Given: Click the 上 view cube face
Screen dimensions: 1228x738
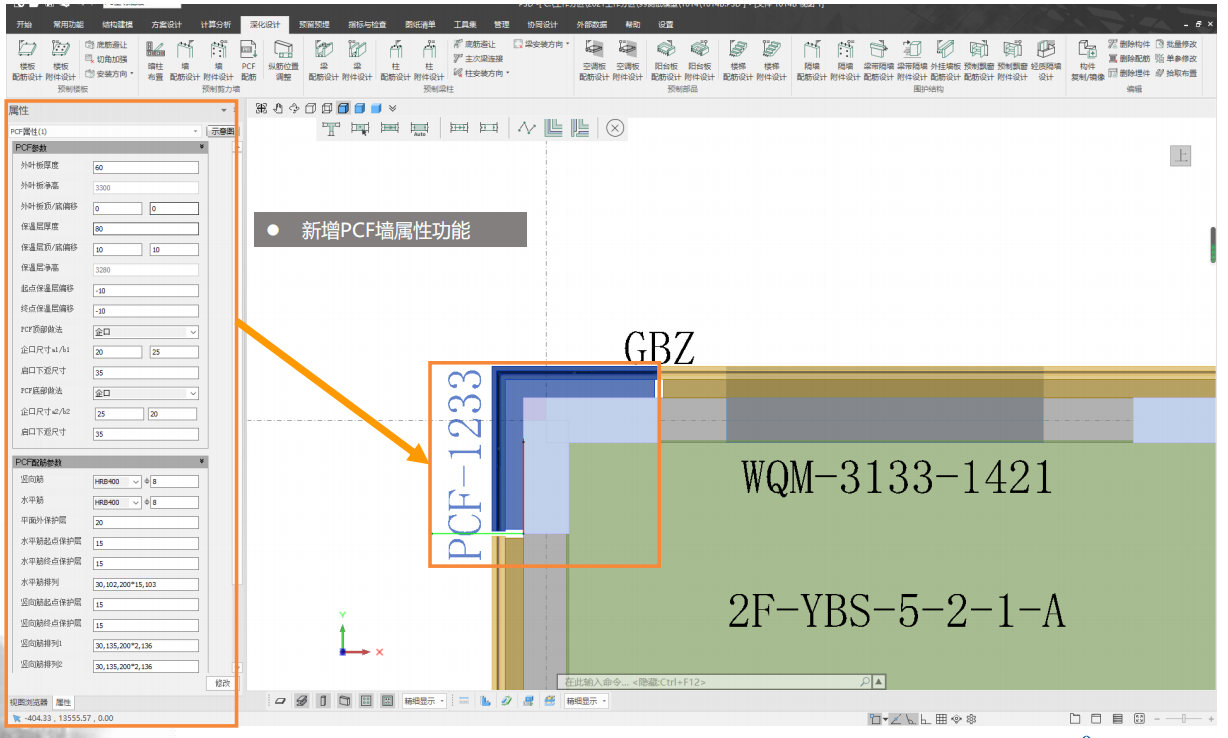Looking at the screenshot, I should 1180,155.
